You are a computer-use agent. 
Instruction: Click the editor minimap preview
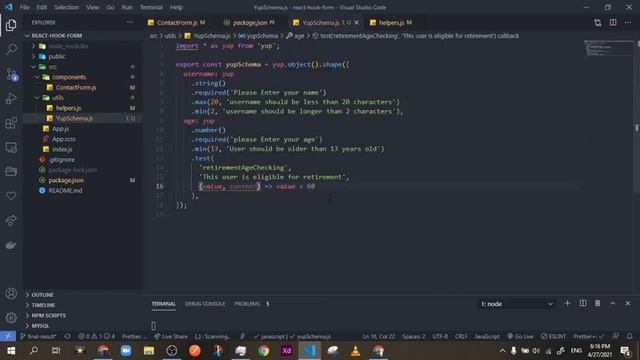(x=608, y=49)
